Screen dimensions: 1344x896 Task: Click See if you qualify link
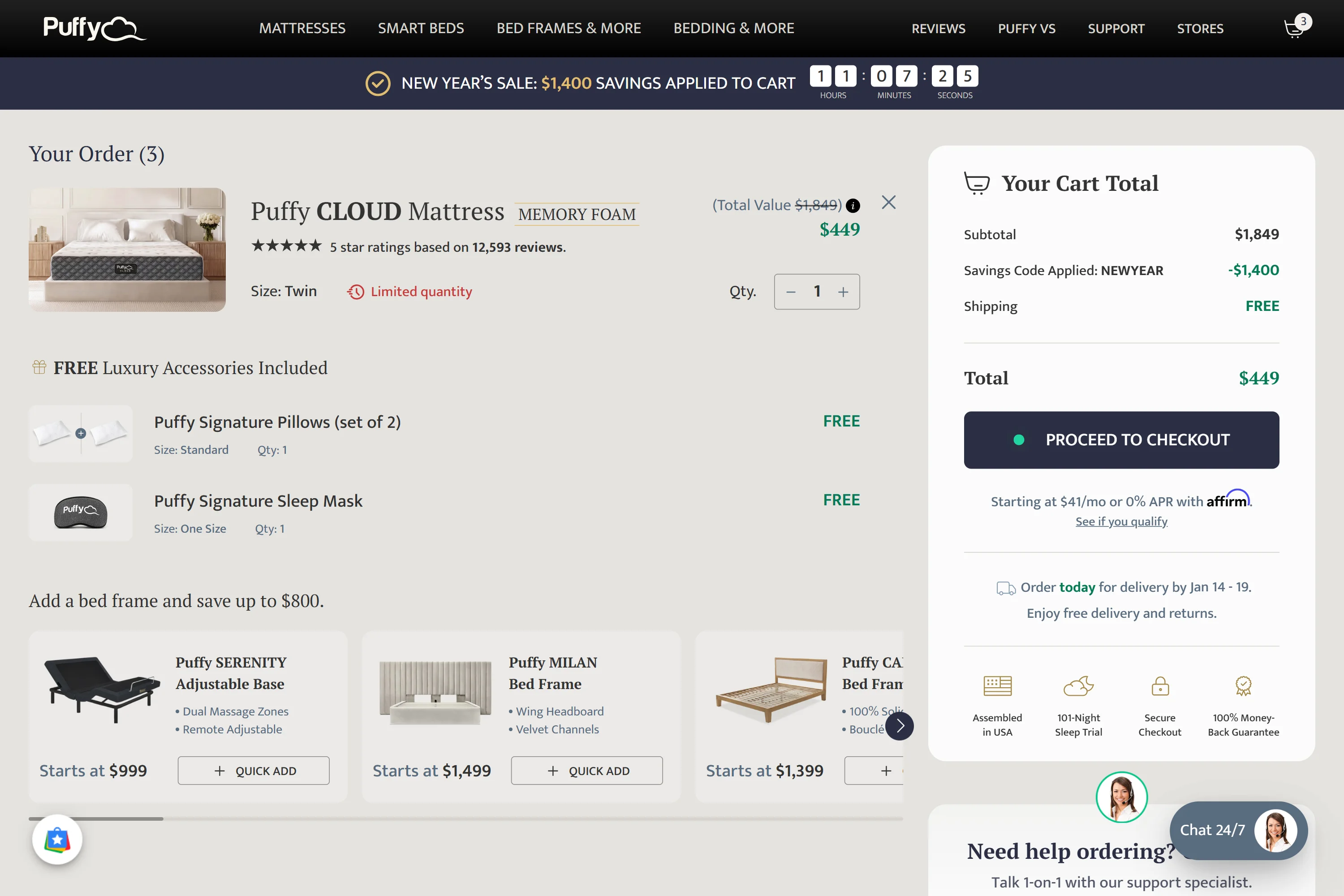pos(1121,521)
